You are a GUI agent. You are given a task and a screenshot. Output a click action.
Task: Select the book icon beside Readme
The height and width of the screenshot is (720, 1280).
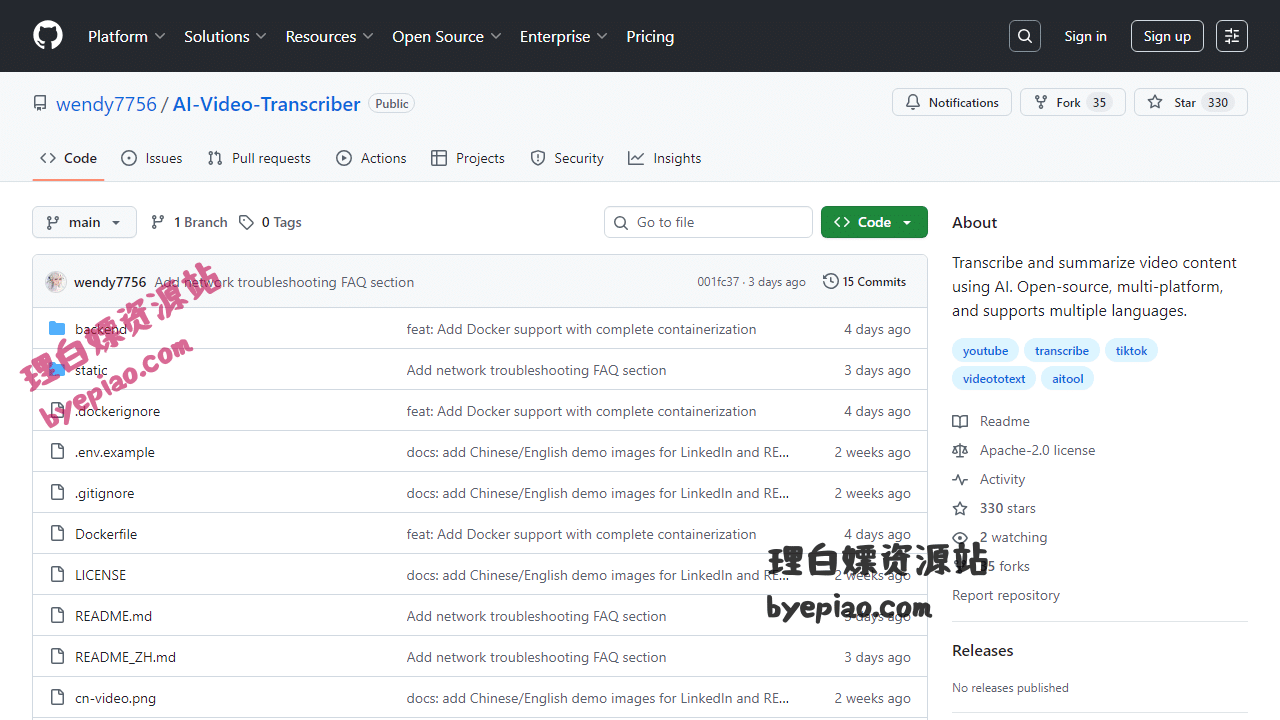pyautogui.click(x=960, y=422)
